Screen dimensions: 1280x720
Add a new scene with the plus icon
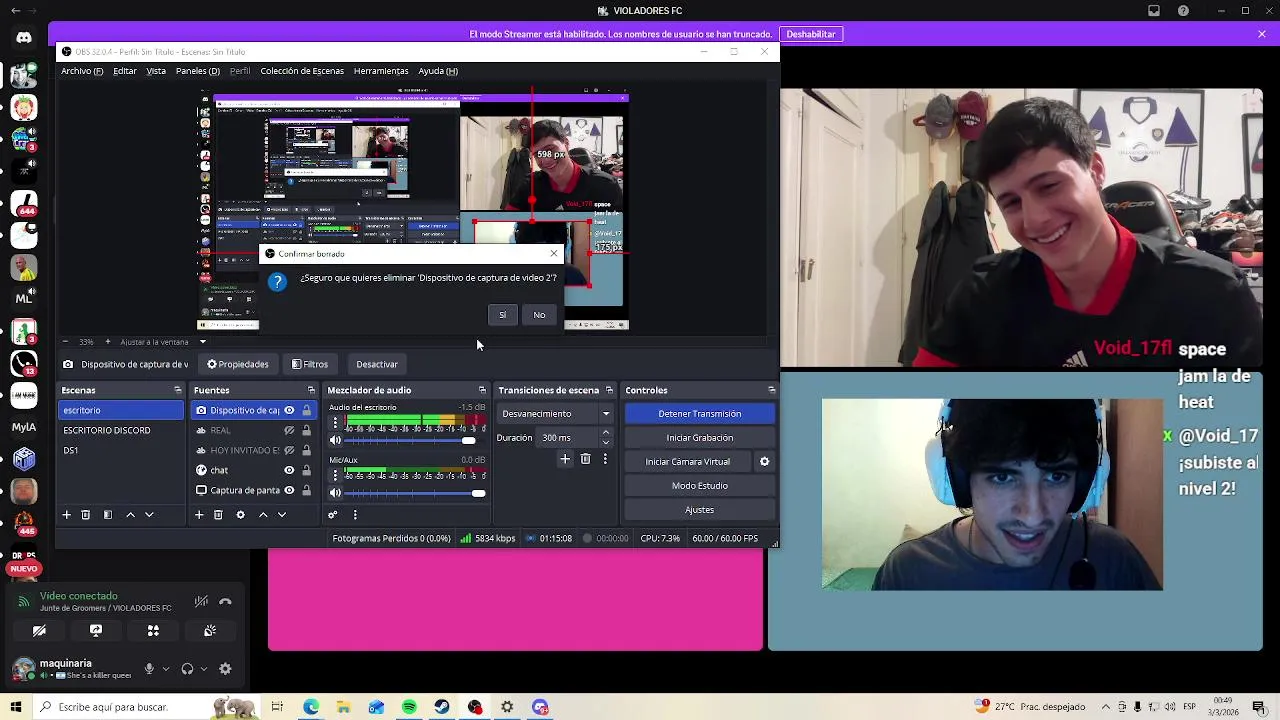tap(66, 515)
